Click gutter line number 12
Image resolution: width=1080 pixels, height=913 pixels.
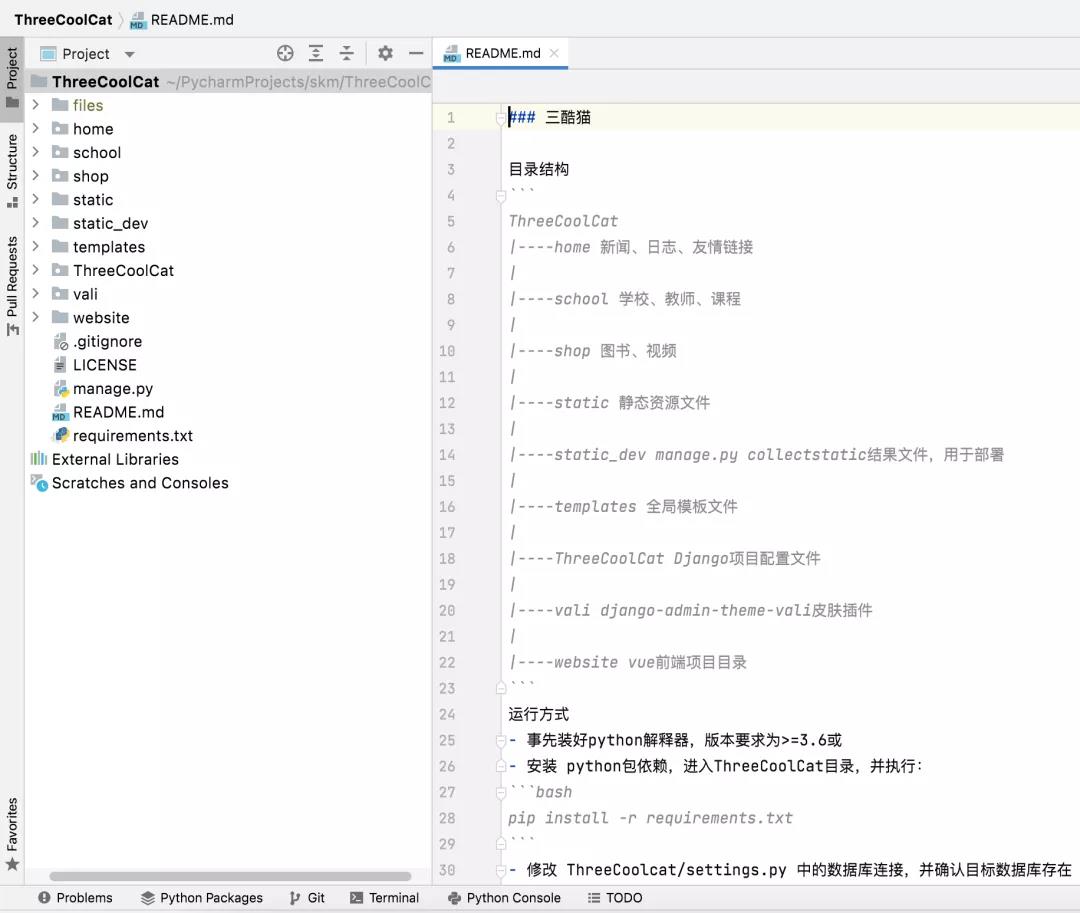click(x=447, y=403)
